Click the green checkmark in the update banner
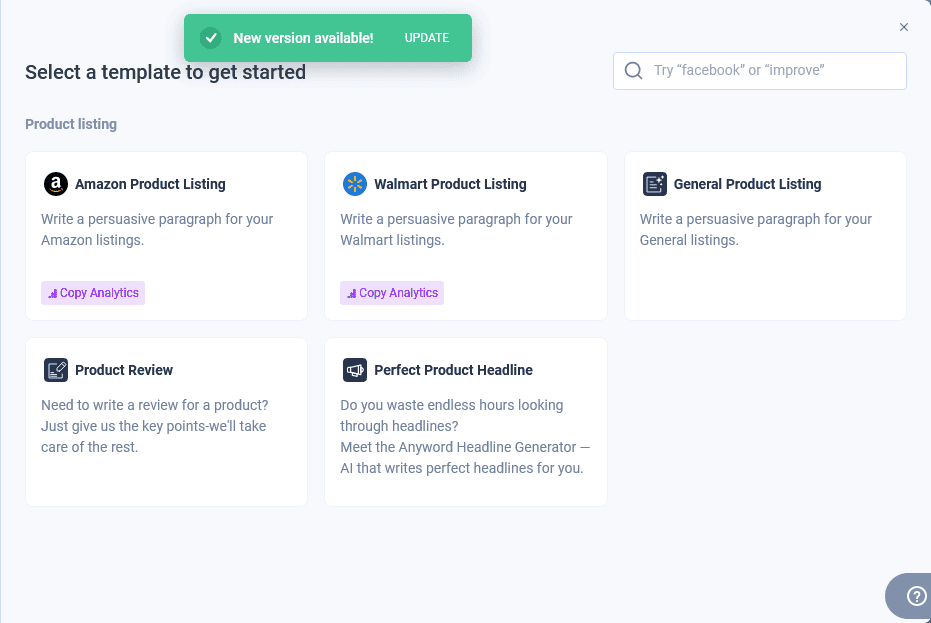931x623 pixels. coord(211,37)
